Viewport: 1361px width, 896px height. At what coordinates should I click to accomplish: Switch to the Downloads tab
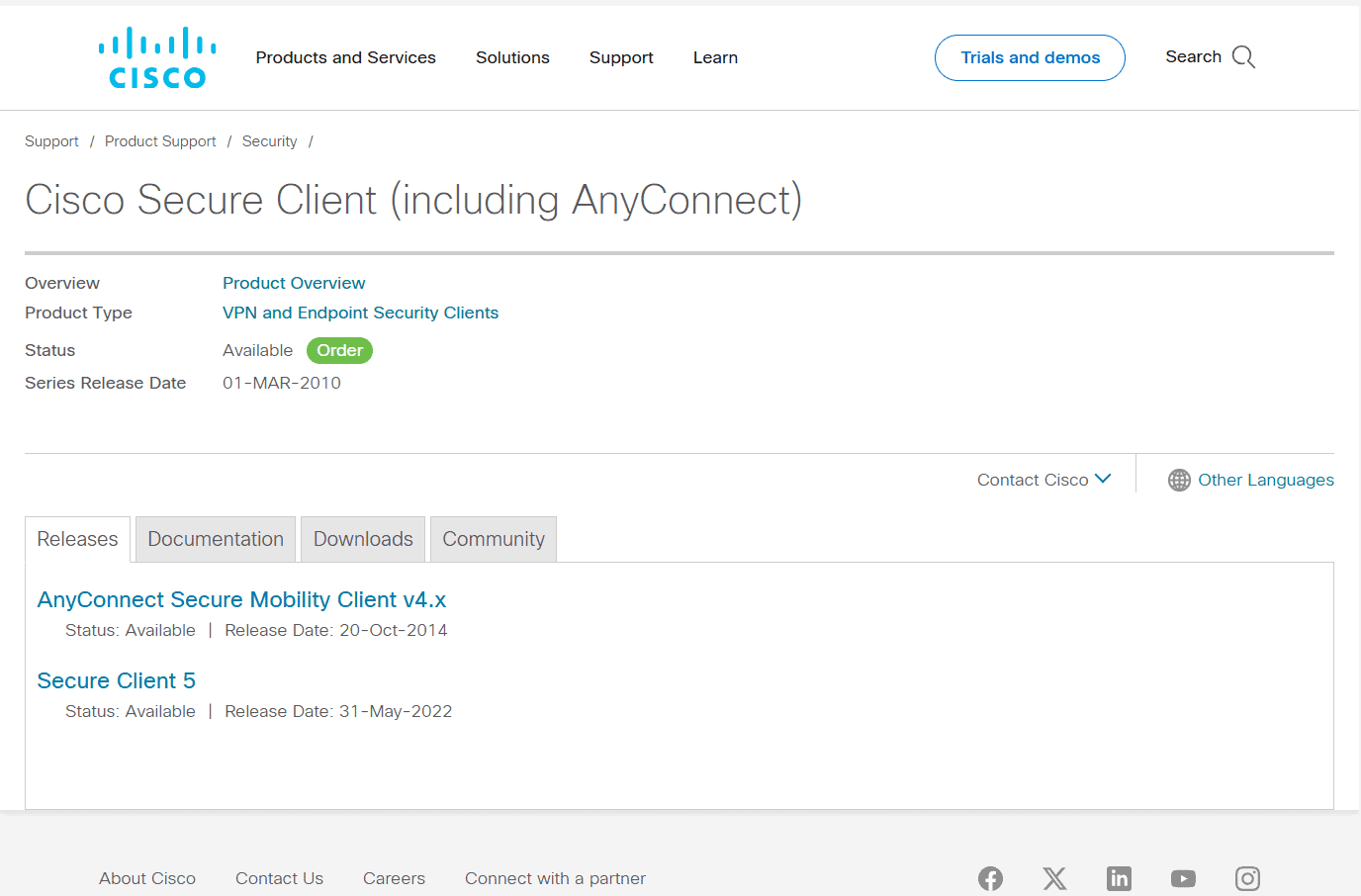pos(363,539)
